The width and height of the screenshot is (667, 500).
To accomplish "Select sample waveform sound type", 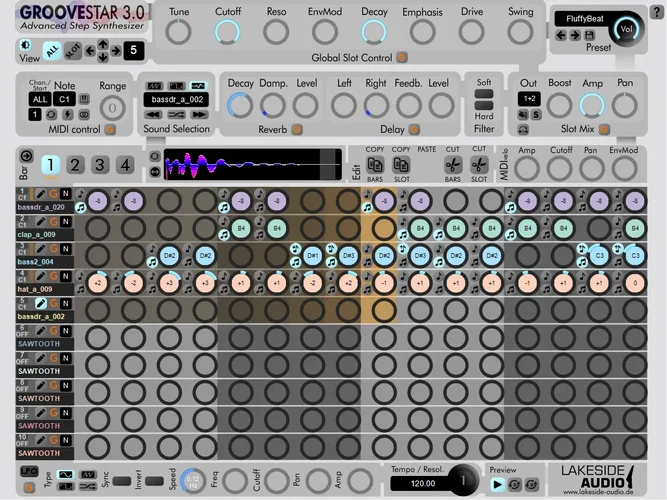I will pos(198,86).
